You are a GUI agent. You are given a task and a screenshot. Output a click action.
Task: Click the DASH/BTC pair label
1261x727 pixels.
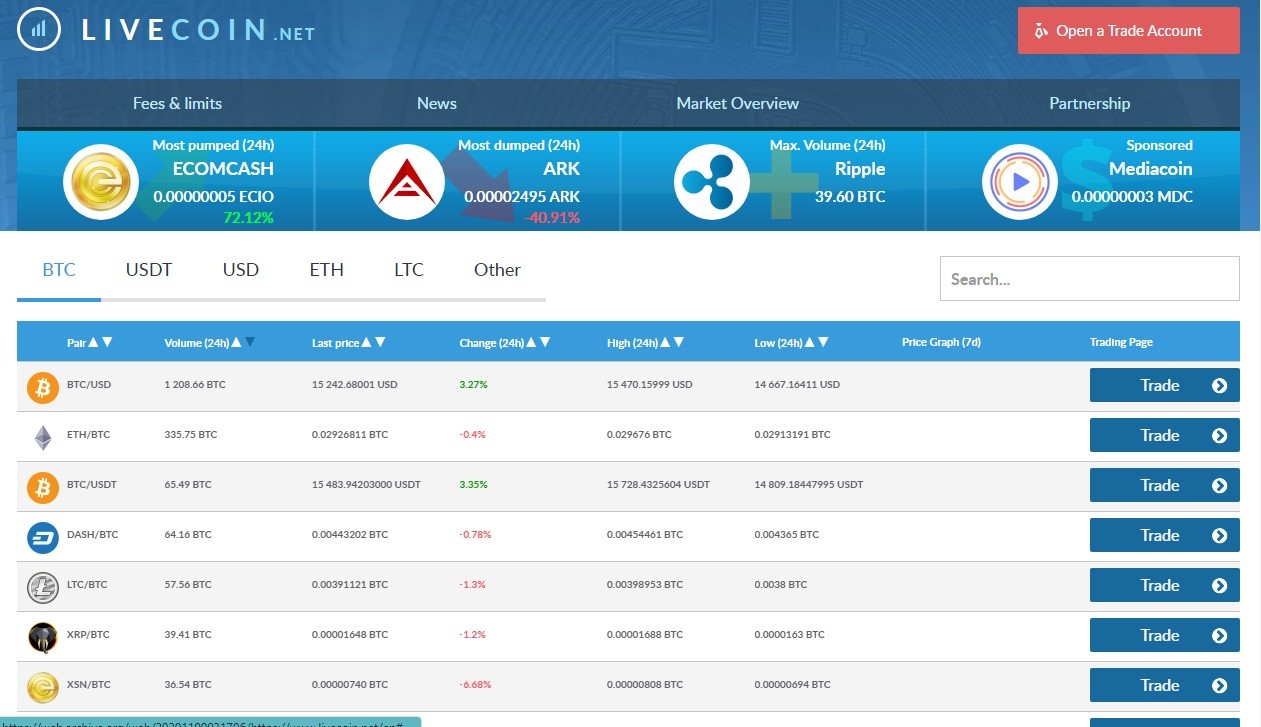click(92, 535)
